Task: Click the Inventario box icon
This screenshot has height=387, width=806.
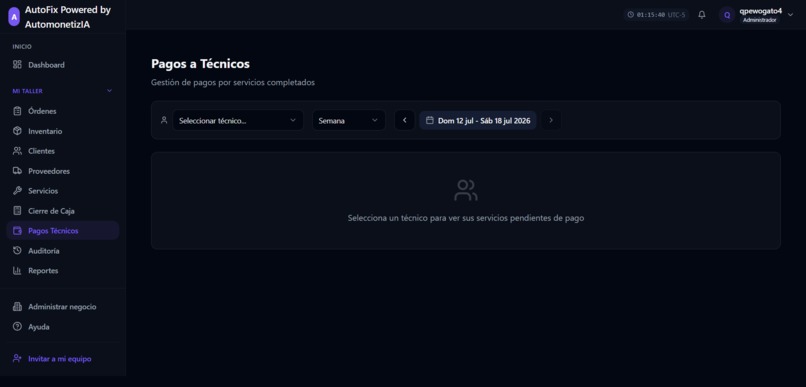Action: click(x=17, y=131)
